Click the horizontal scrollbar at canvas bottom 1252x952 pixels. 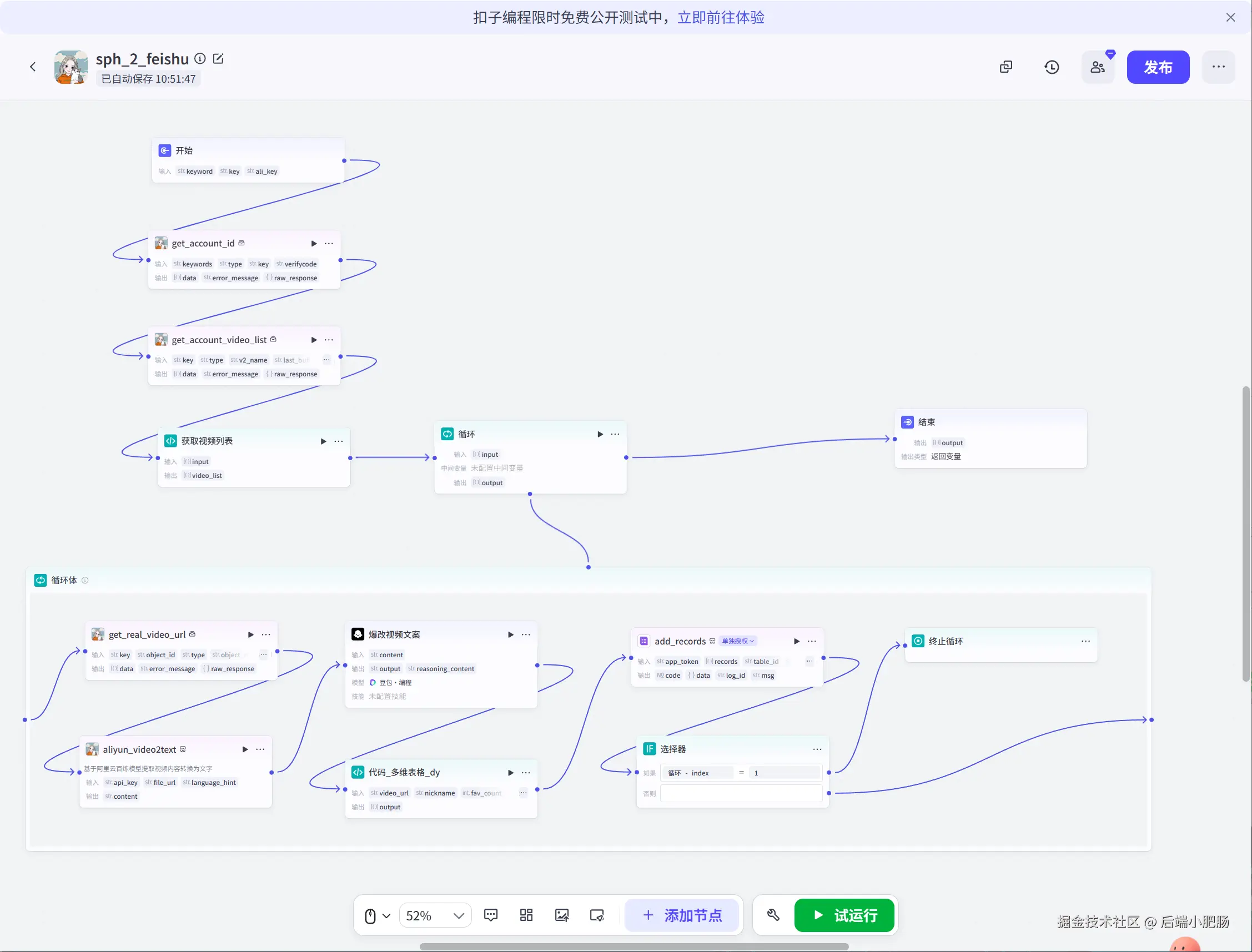pyautogui.click(x=633, y=946)
